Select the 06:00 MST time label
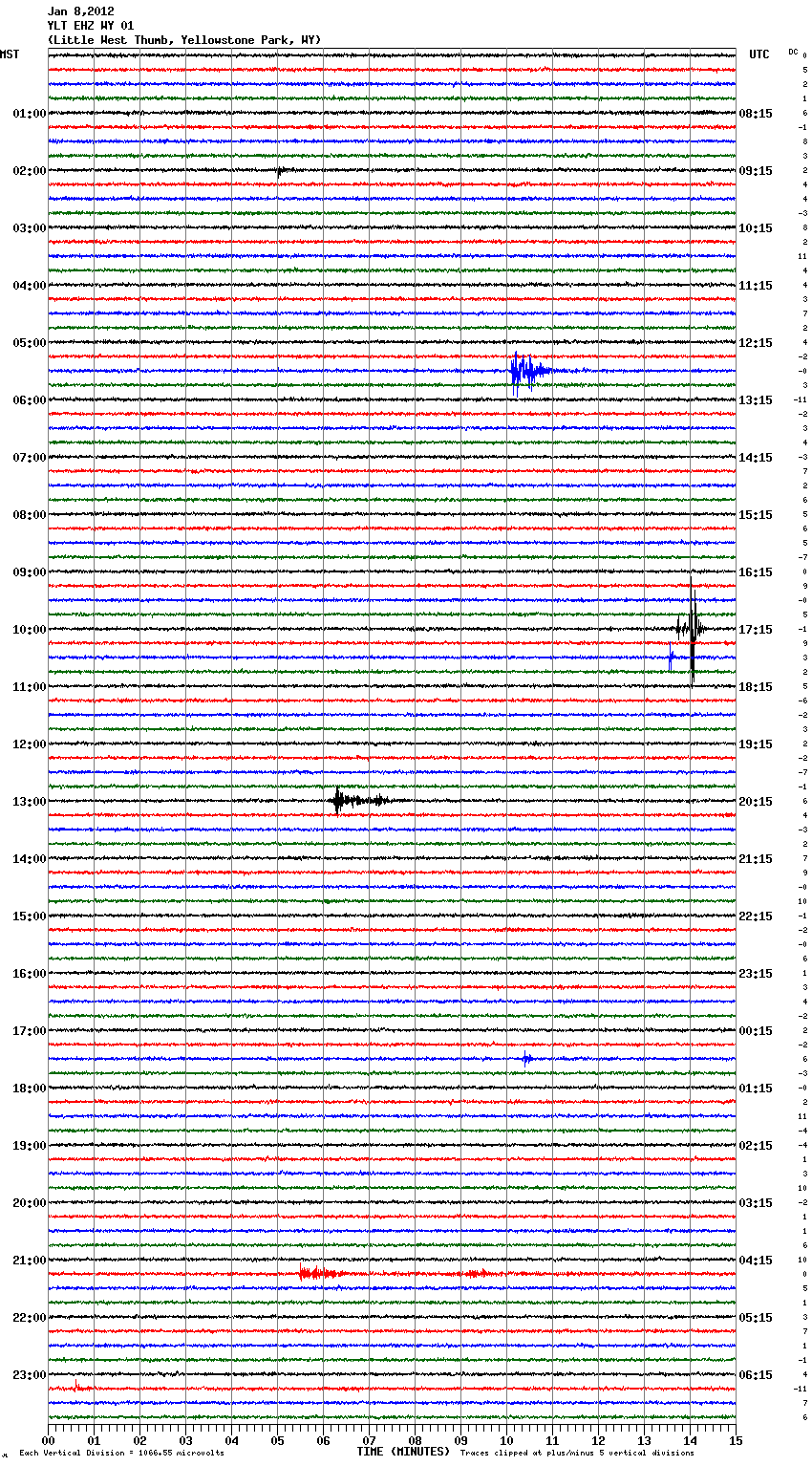The height and width of the screenshot is (1466, 812). [30, 400]
